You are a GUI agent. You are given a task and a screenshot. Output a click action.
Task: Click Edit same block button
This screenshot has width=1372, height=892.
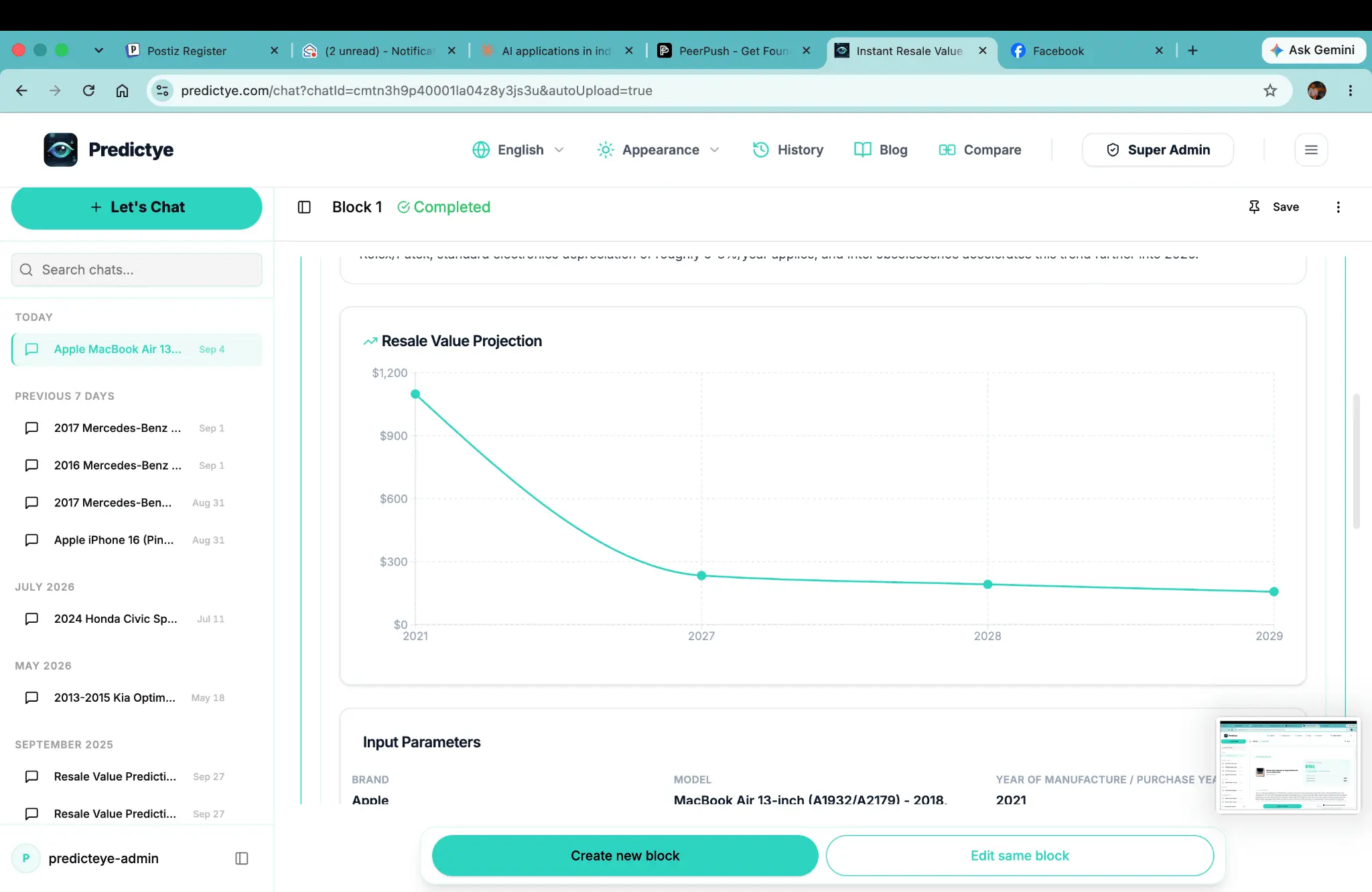point(1020,856)
